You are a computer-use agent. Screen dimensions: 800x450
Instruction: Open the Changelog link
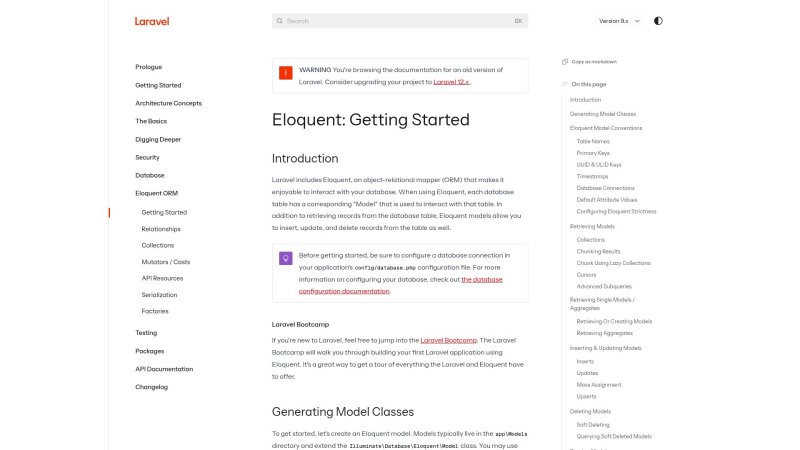152,387
